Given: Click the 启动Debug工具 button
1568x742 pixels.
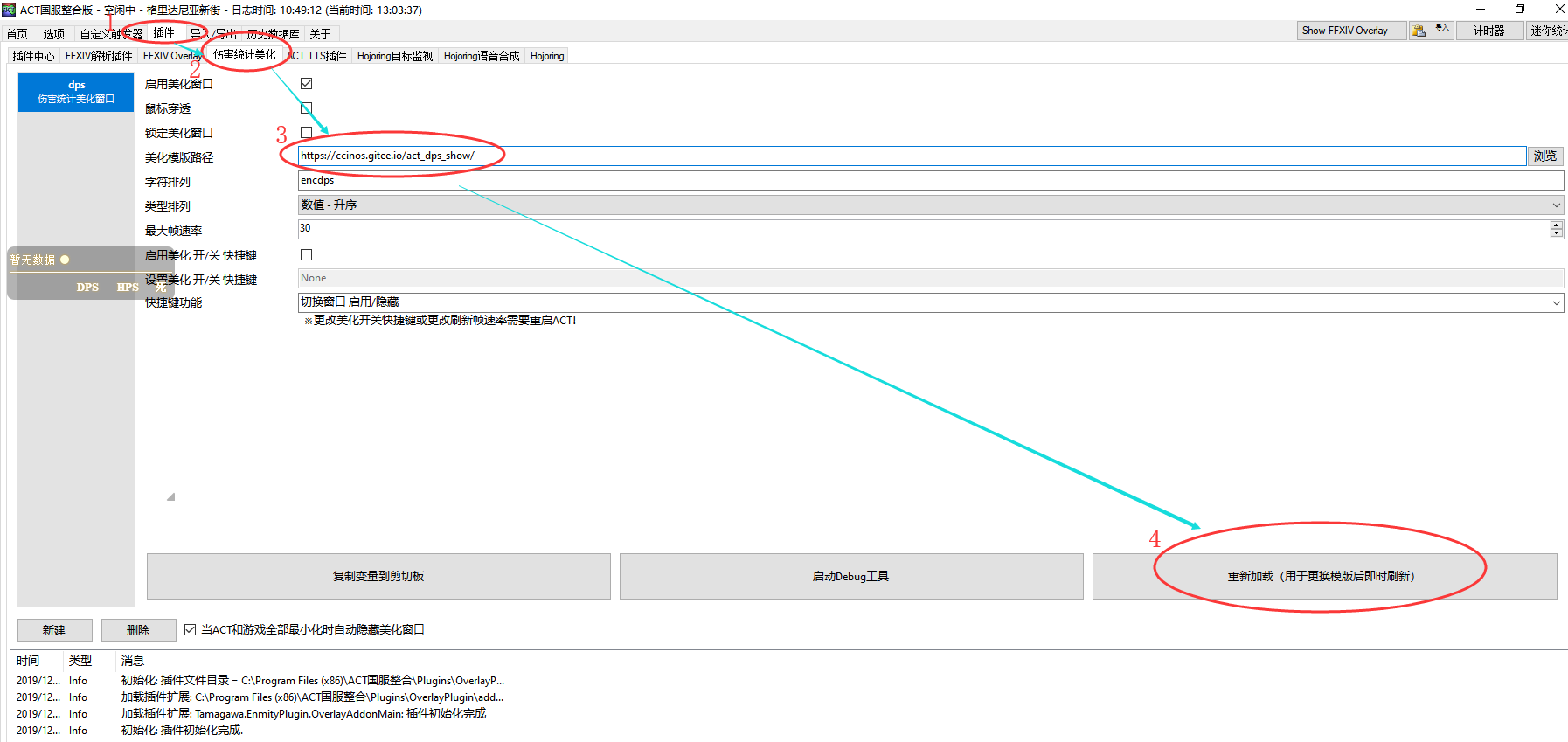Looking at the screenshot, I should click(851, 576).
